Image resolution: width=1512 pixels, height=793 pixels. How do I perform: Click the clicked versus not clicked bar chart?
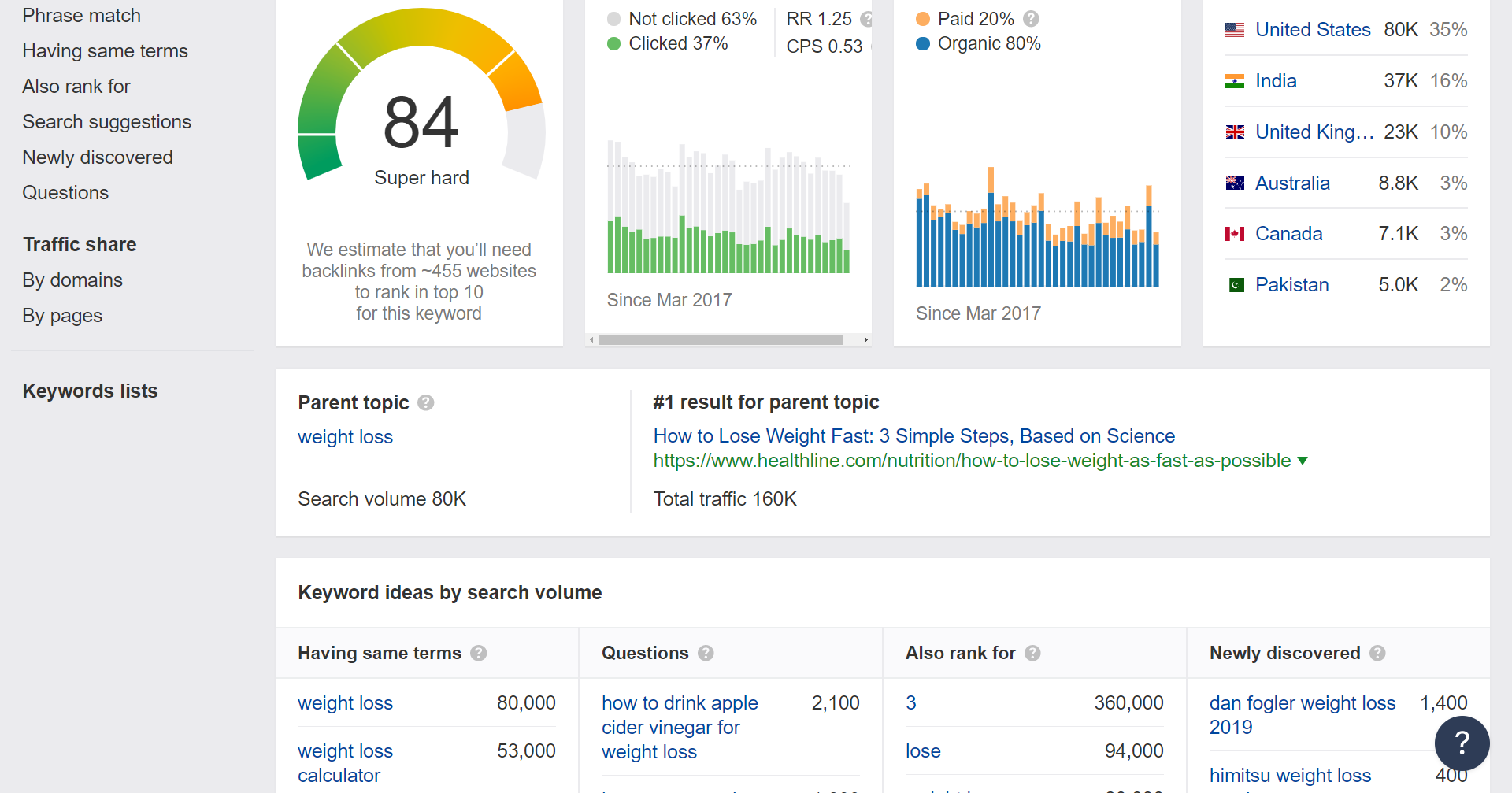click(x=728, y=208)
